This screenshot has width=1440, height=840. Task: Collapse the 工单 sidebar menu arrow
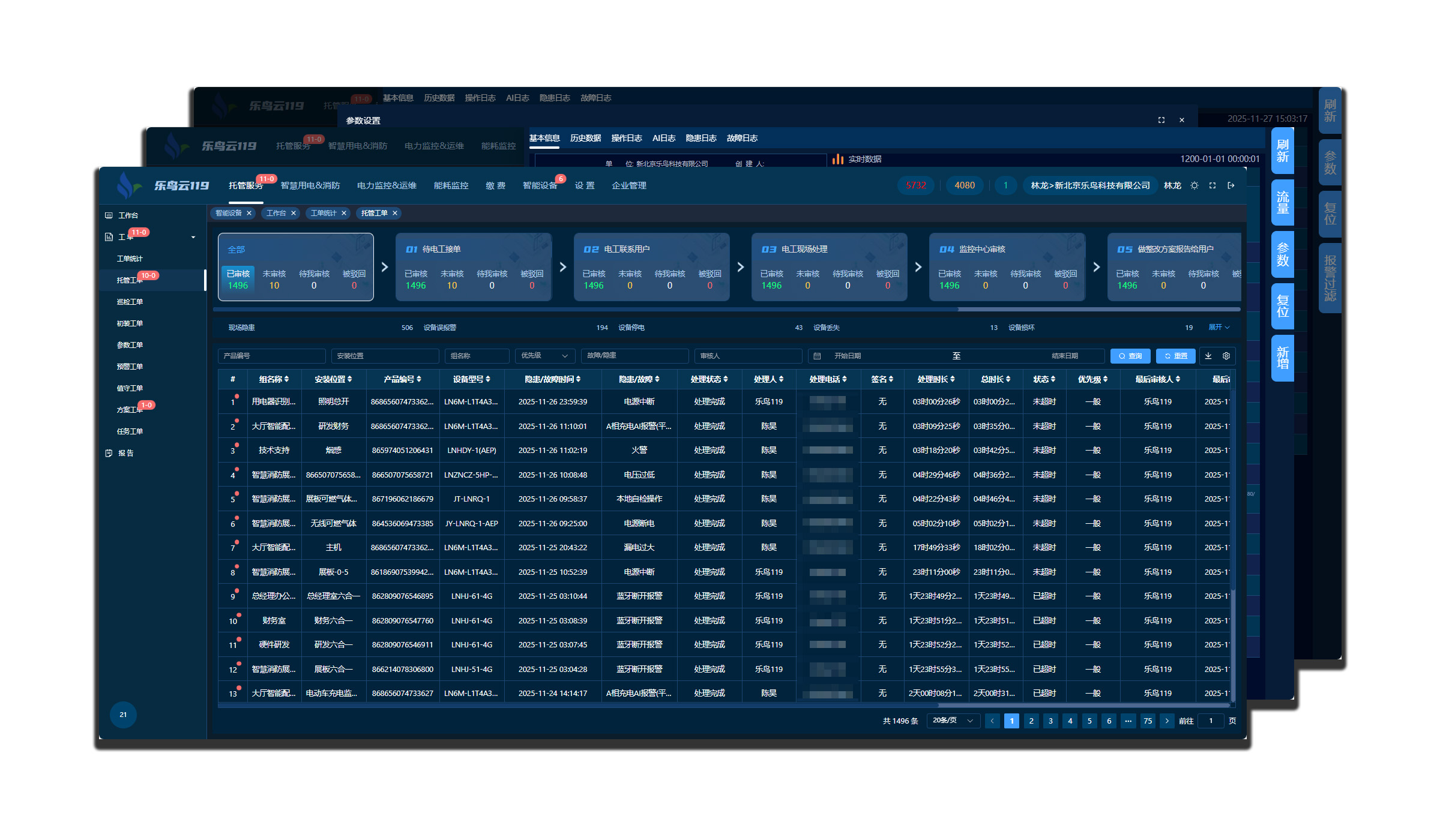(193, 237)
